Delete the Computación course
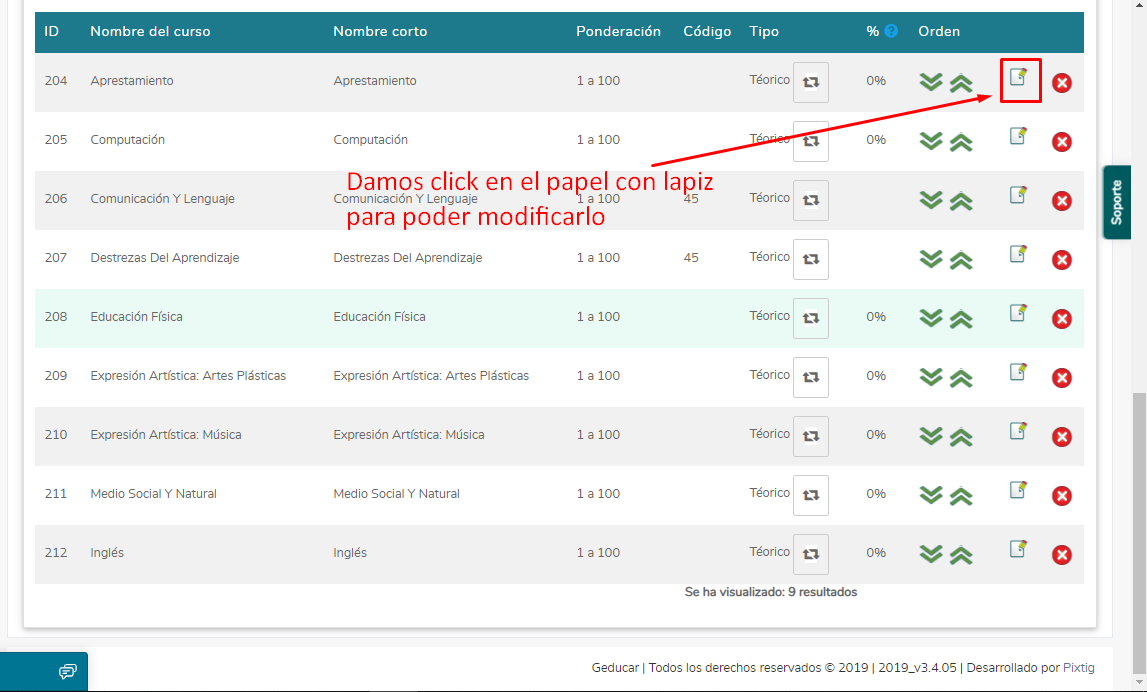The width and height of the screenshot is (1147, 692). pyautogui.click(x=1061, y=142)
